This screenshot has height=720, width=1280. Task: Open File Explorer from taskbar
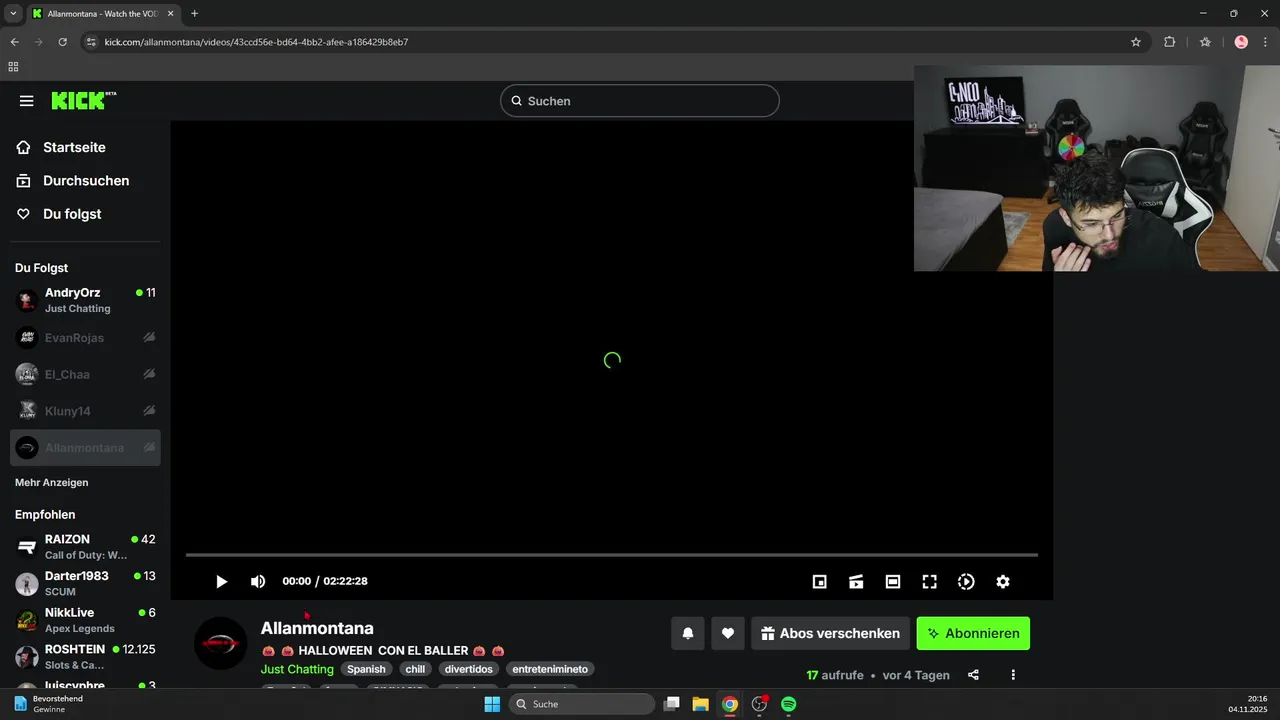(701, 704)
